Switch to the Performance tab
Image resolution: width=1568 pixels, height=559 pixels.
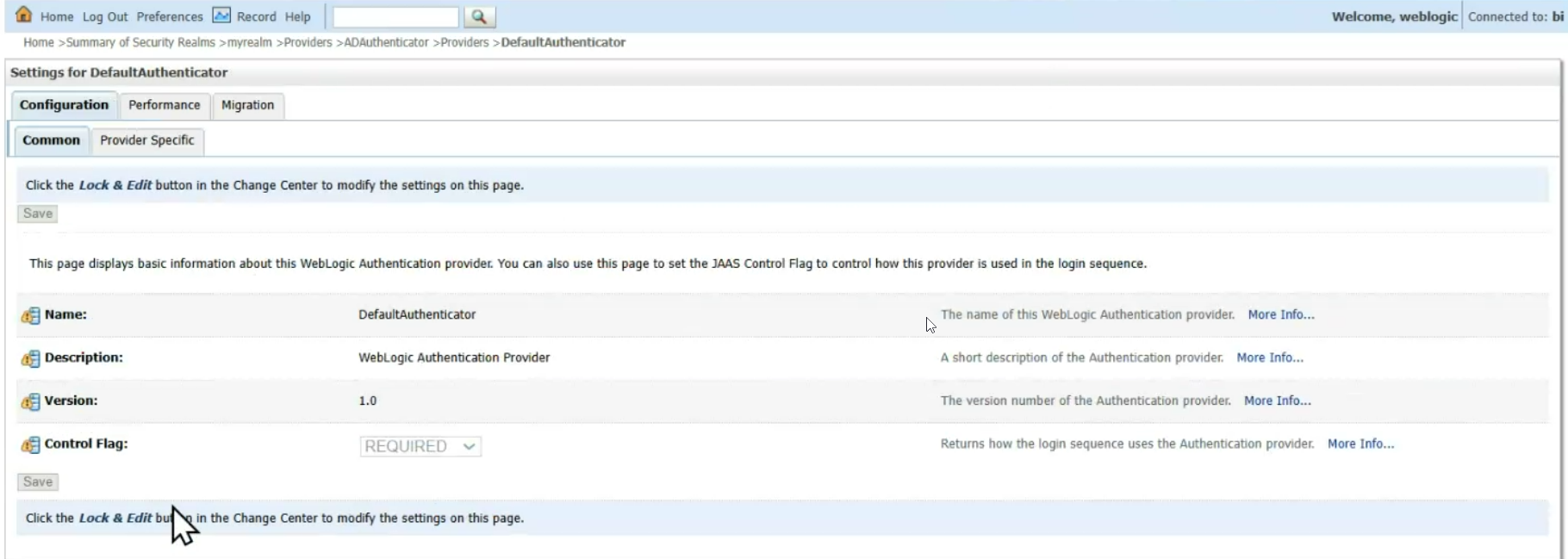coord(164,105)
